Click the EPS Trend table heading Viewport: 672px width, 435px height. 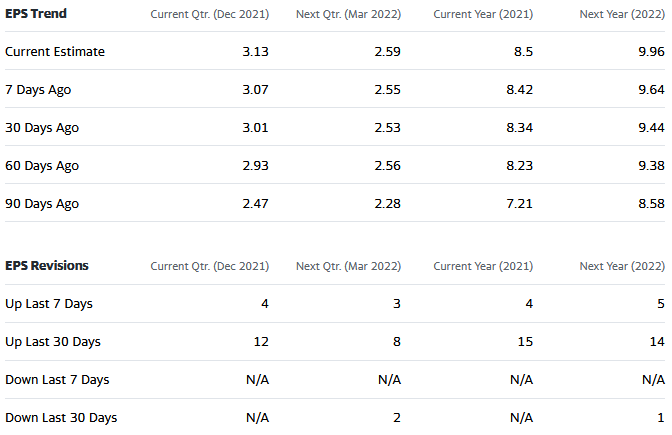[x=34, y=14]
